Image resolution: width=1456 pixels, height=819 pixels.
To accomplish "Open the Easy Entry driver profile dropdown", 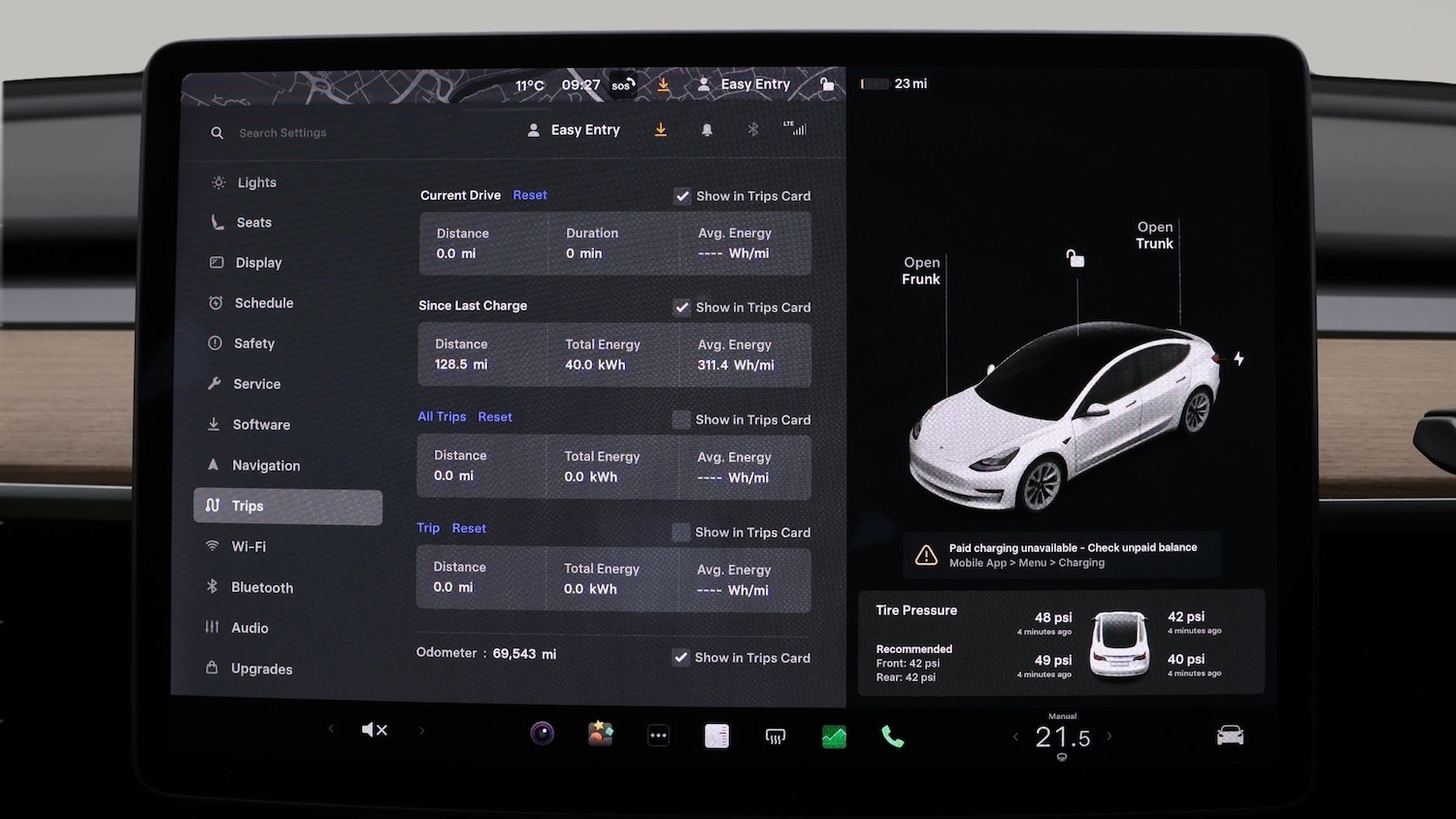I will tap(573, 129).
